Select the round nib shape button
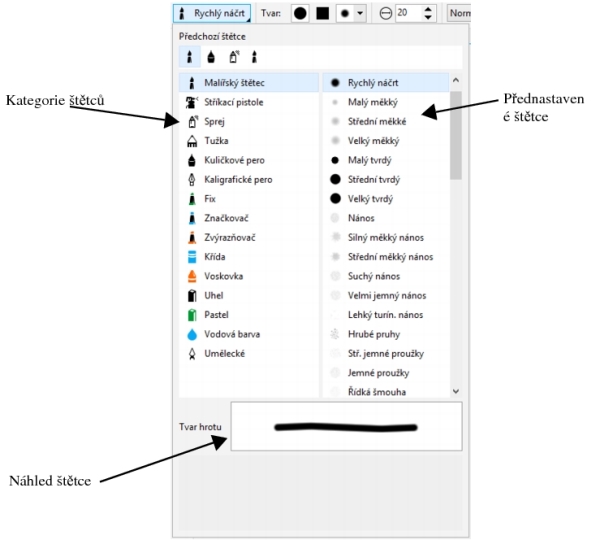This screenshot has width=600, height=540. click(x=300, y=14)
